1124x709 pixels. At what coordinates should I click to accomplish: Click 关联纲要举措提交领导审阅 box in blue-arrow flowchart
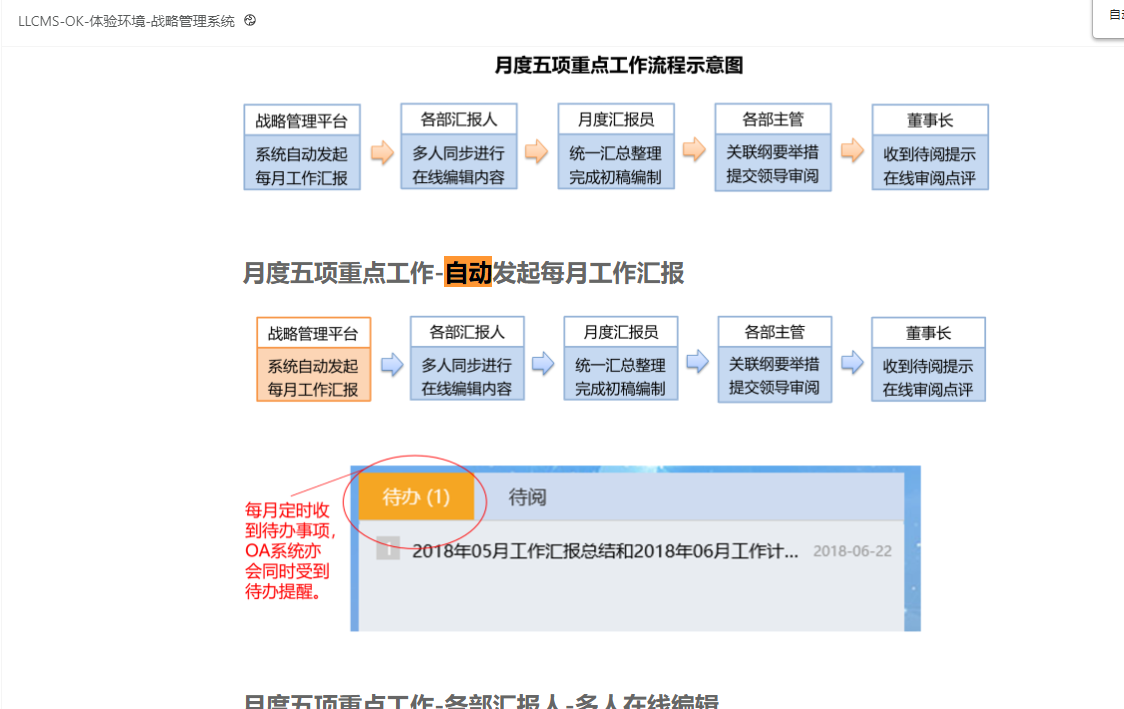(x=775, y=374)
